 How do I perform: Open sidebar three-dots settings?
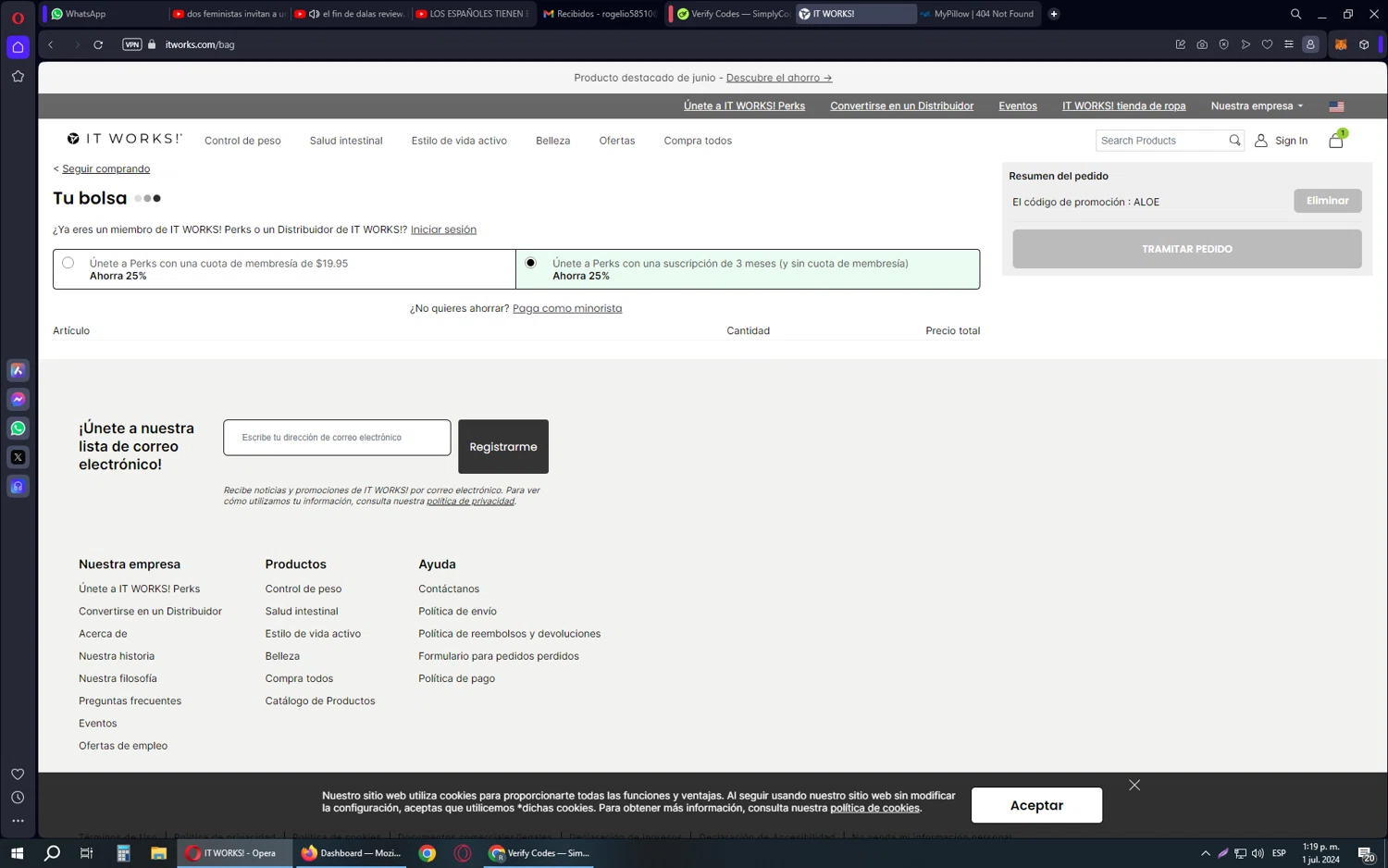pos(18,821)
